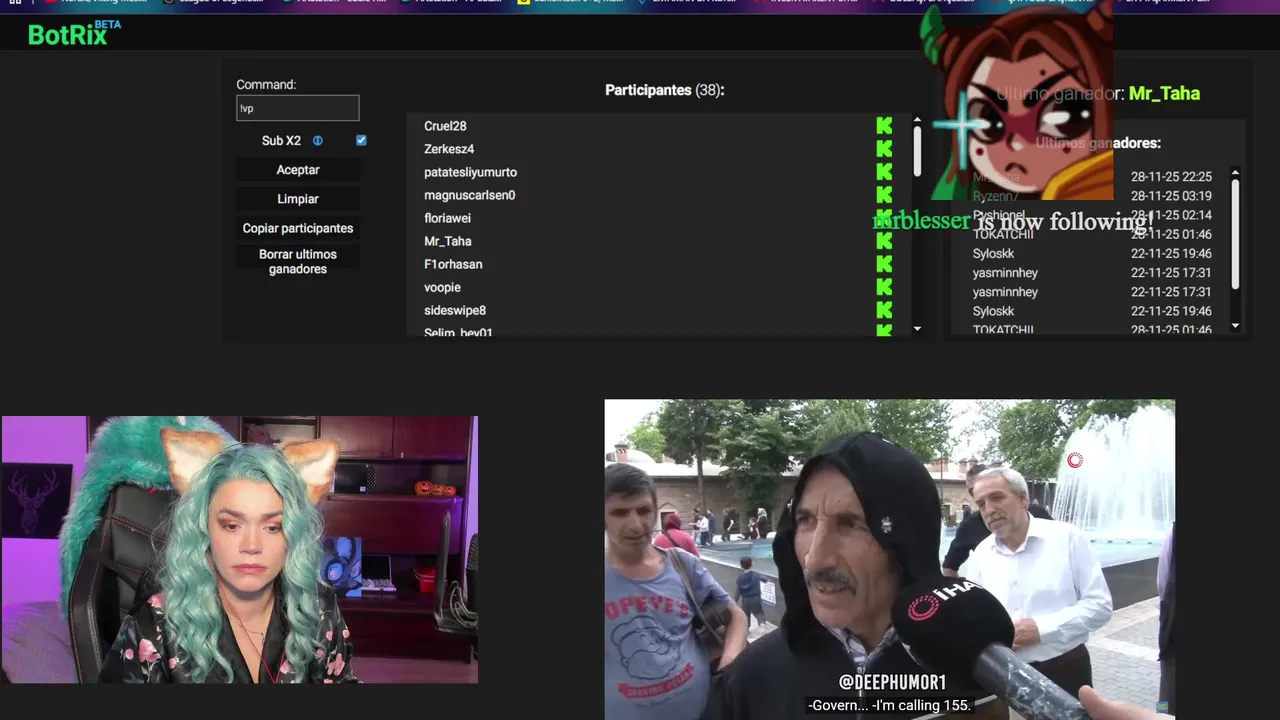Click the winners list scrollbar thumb
The height and width of the screenshot is (720, 1280).
1235,233
